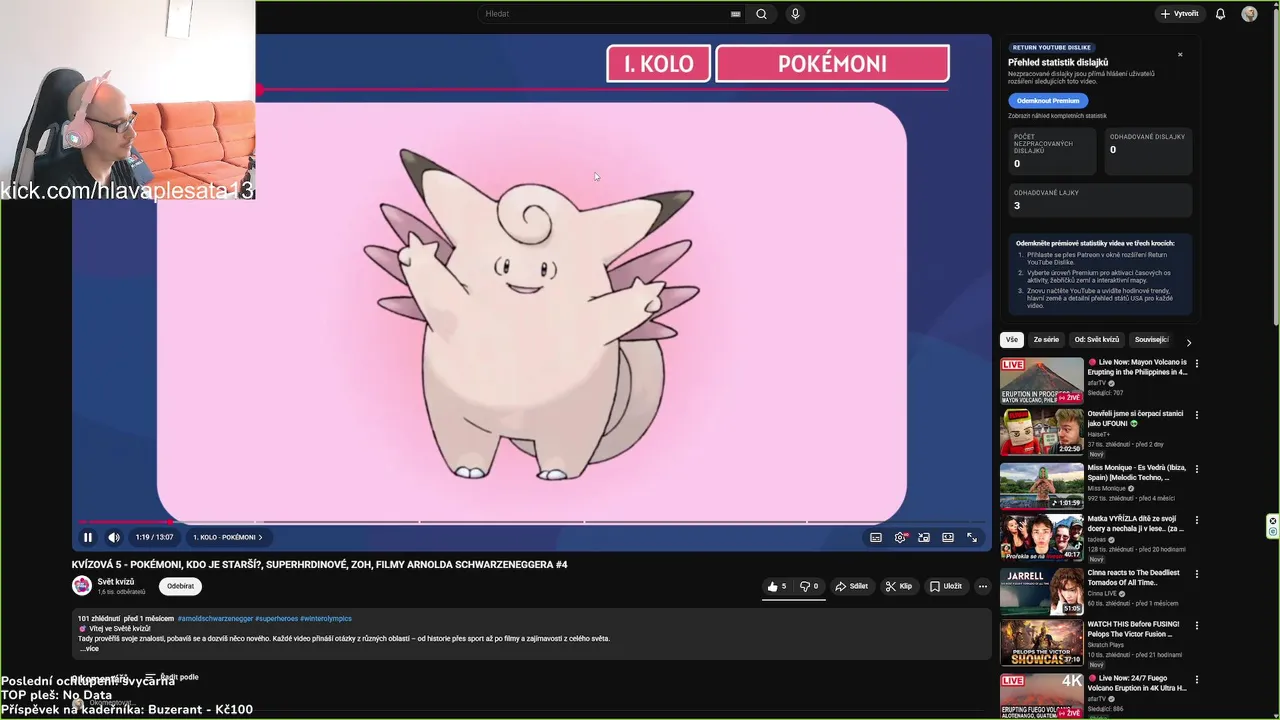Image resolution: width=1280 pixels, height=720 pixels.
Task: Open 'Matka VYŘÍZLA dítě' video title
Action: point(1138,523)
